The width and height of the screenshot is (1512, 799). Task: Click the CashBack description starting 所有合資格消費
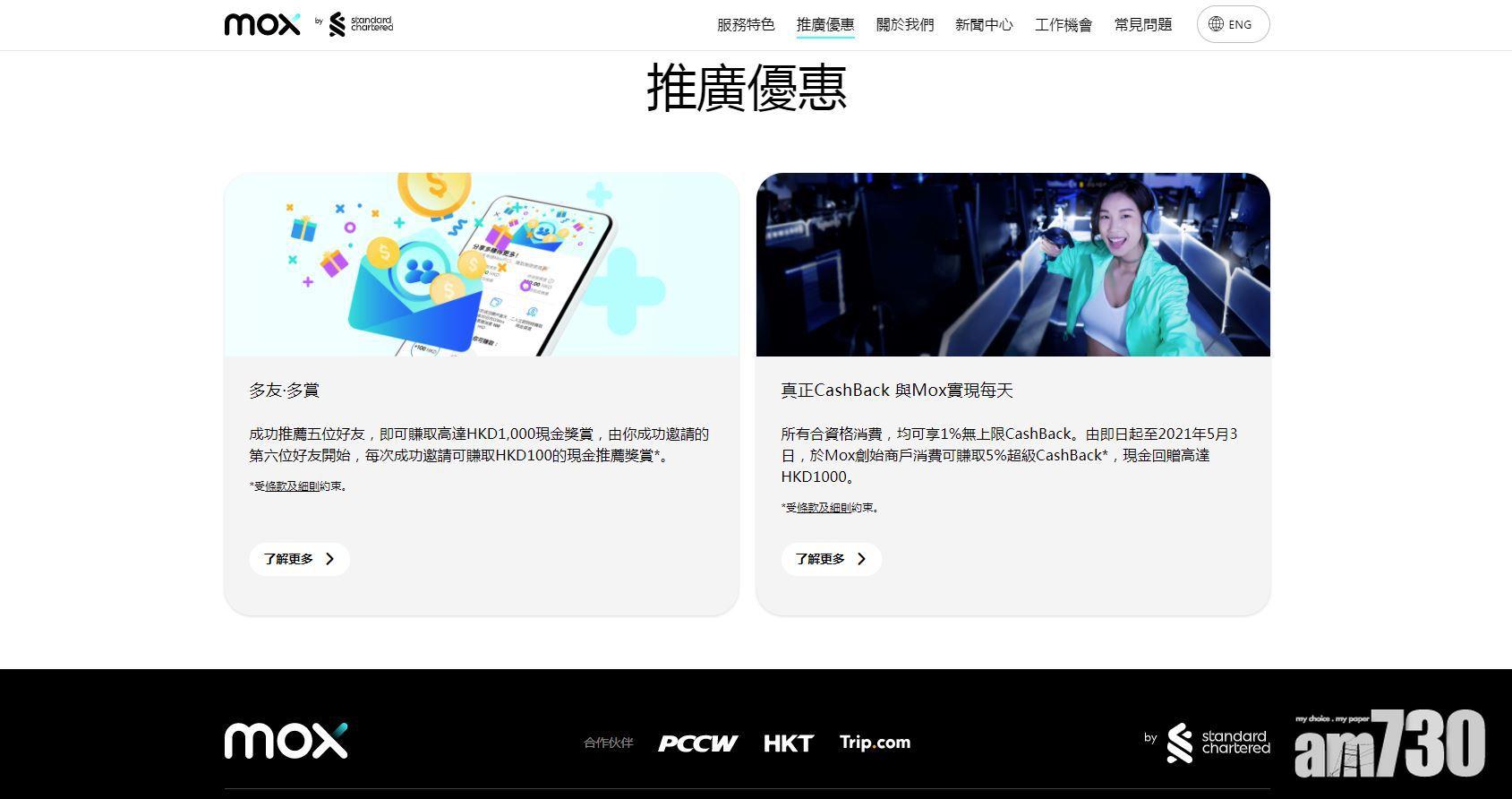coord(1009,455)
